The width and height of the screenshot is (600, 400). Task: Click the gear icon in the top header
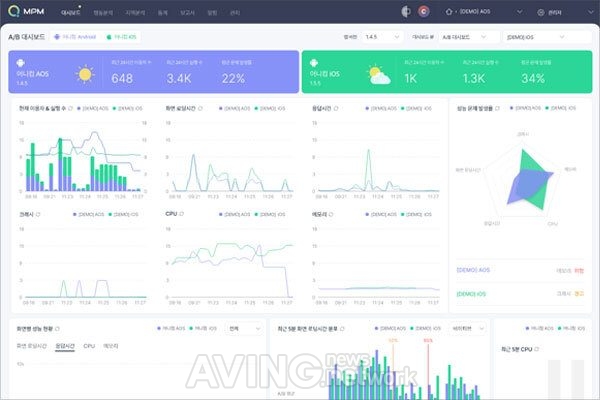click(541, 12)
